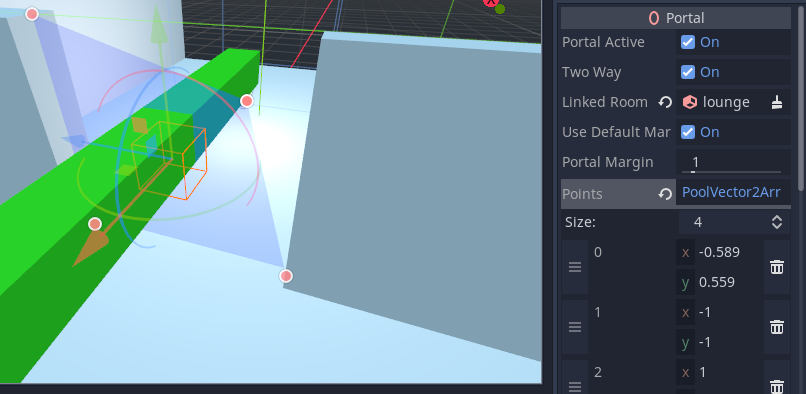
Task: Click the green vertical gizmo arrow
Action: pos(160,26)
